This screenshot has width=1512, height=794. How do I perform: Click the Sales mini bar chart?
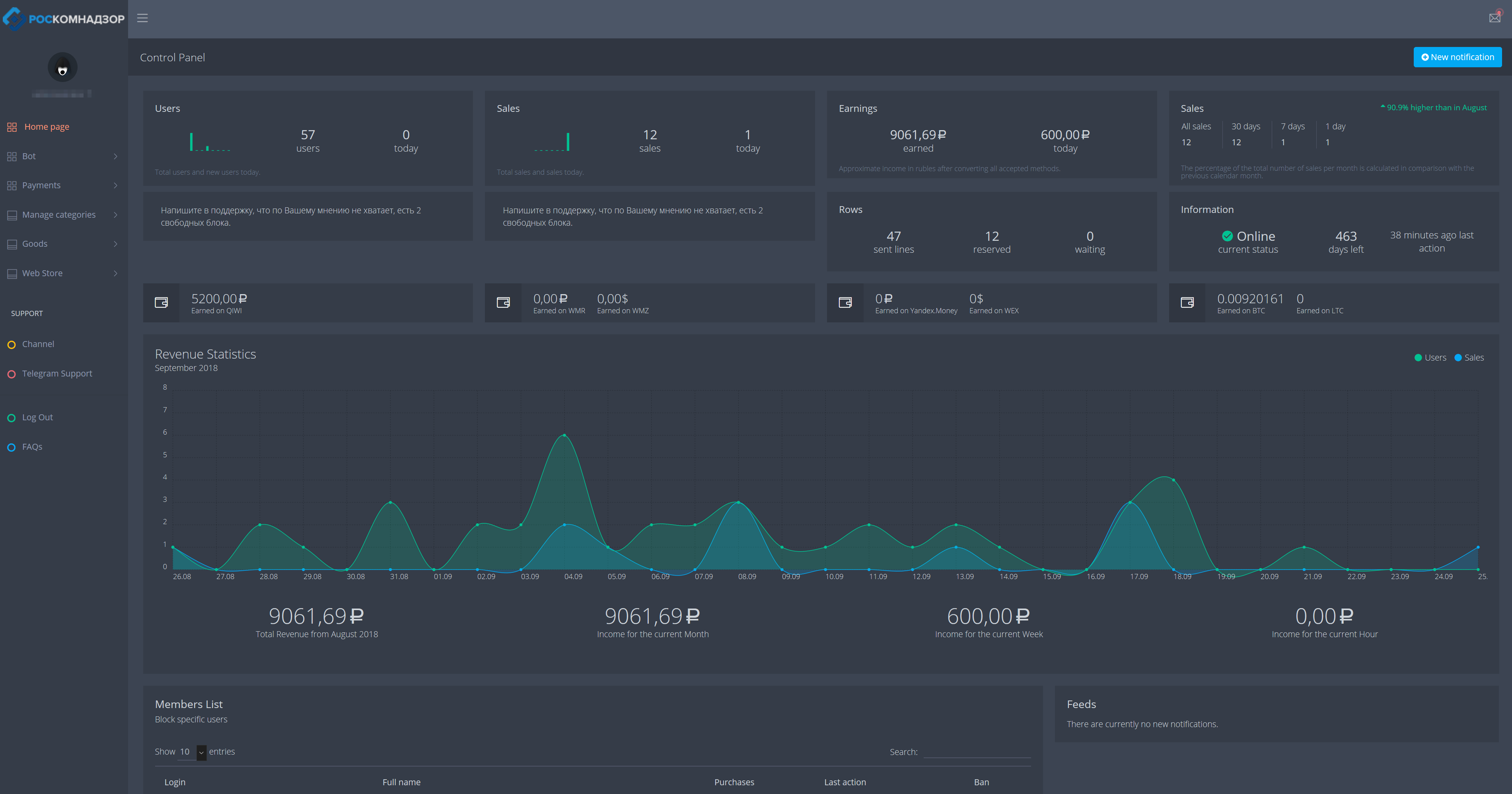click(x=552, y=142)
